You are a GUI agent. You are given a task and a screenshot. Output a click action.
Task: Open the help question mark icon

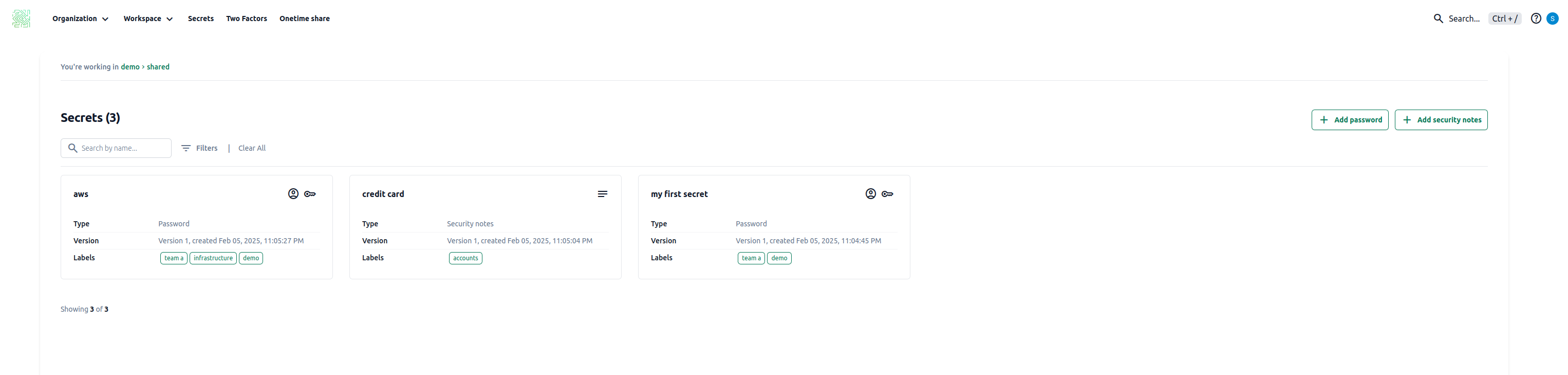(x=1536, y=19)
